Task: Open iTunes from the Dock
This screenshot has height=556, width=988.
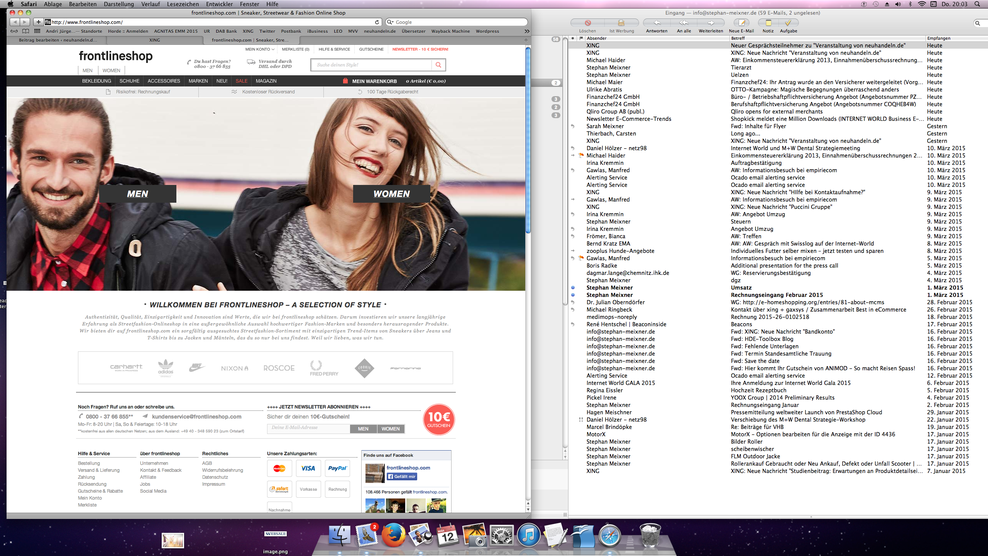Action: click(x=529, y=535)
